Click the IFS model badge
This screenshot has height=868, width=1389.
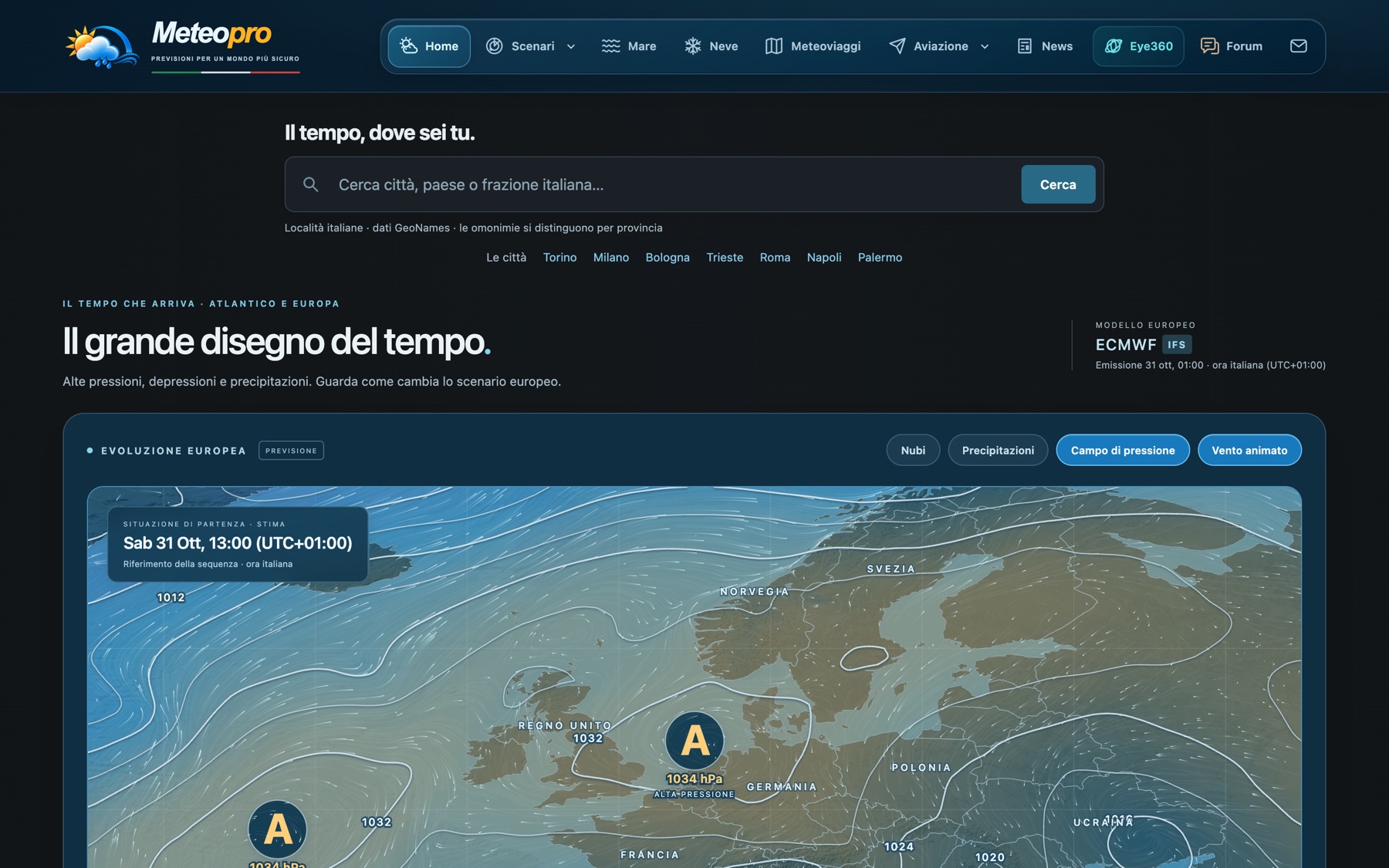[1177, 345]
